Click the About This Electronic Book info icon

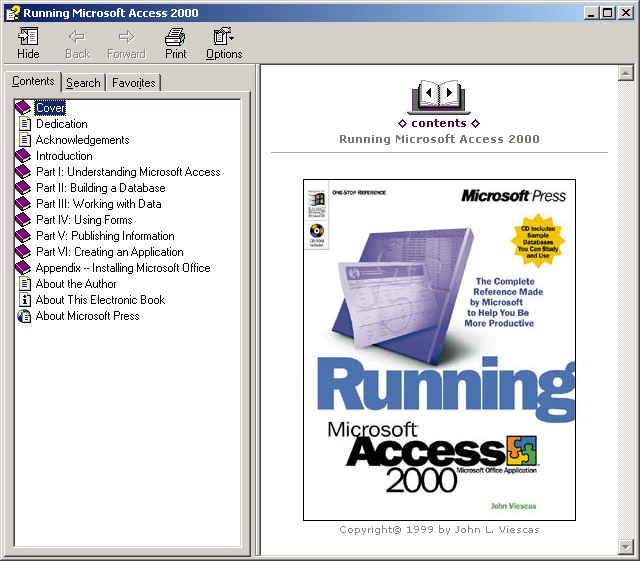pyautogui.click(x=24, y=300)
